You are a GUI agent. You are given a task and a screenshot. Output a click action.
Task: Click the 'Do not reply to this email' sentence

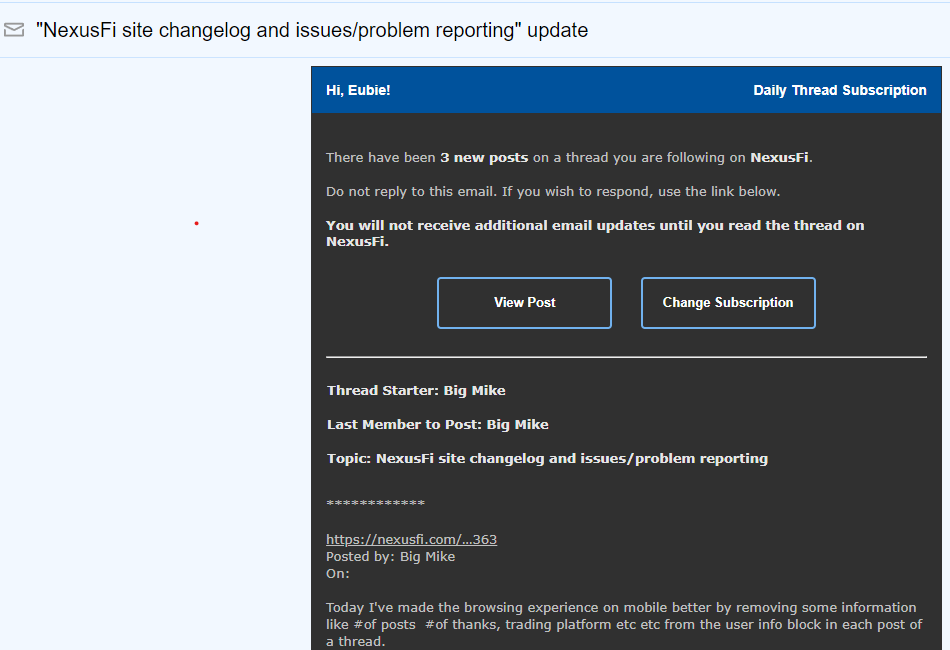point(553,191)
